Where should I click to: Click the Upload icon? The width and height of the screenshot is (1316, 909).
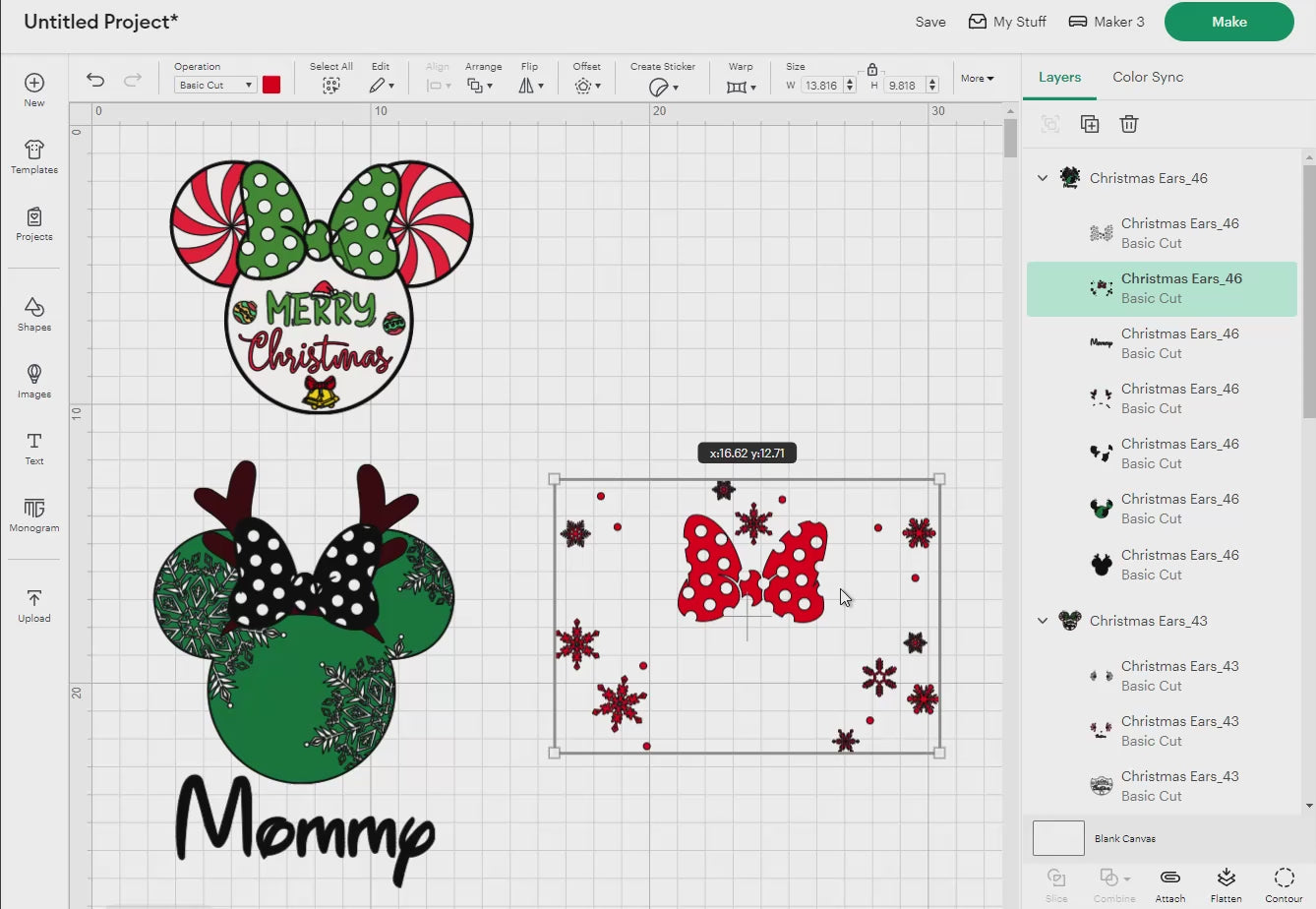pos(34,605)
